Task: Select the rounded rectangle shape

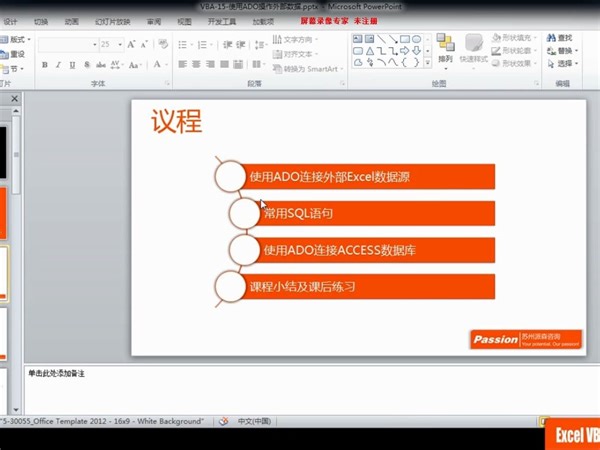Action: point(358,51)
